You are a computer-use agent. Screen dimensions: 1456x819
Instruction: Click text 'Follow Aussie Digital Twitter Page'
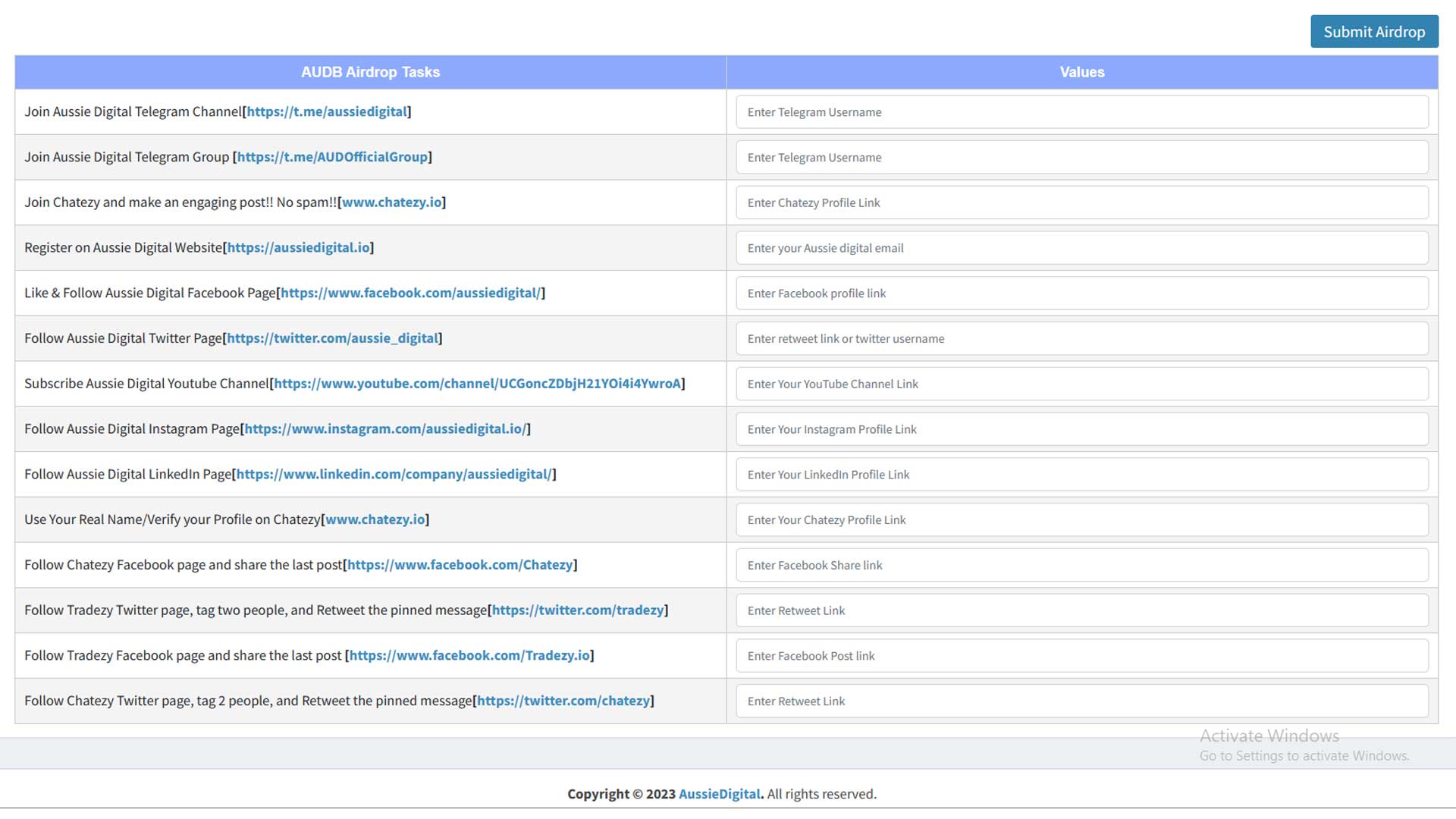click(x=123, y=338)
